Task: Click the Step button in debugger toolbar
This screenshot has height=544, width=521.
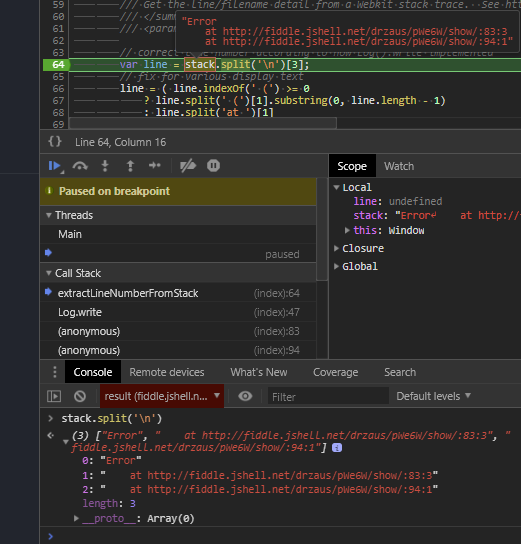Action: [155, 165]
